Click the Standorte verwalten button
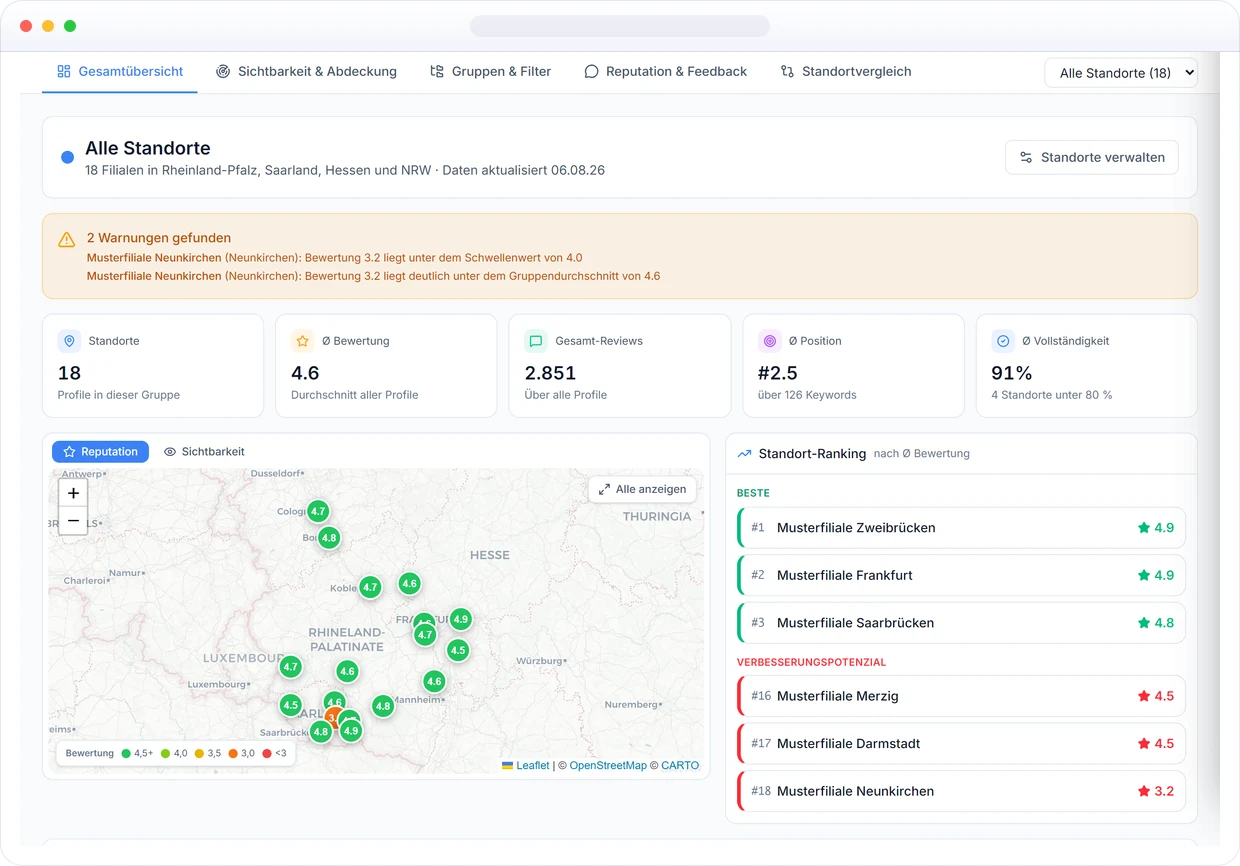The image size is (1240, 866). [x=1092, y=157]
